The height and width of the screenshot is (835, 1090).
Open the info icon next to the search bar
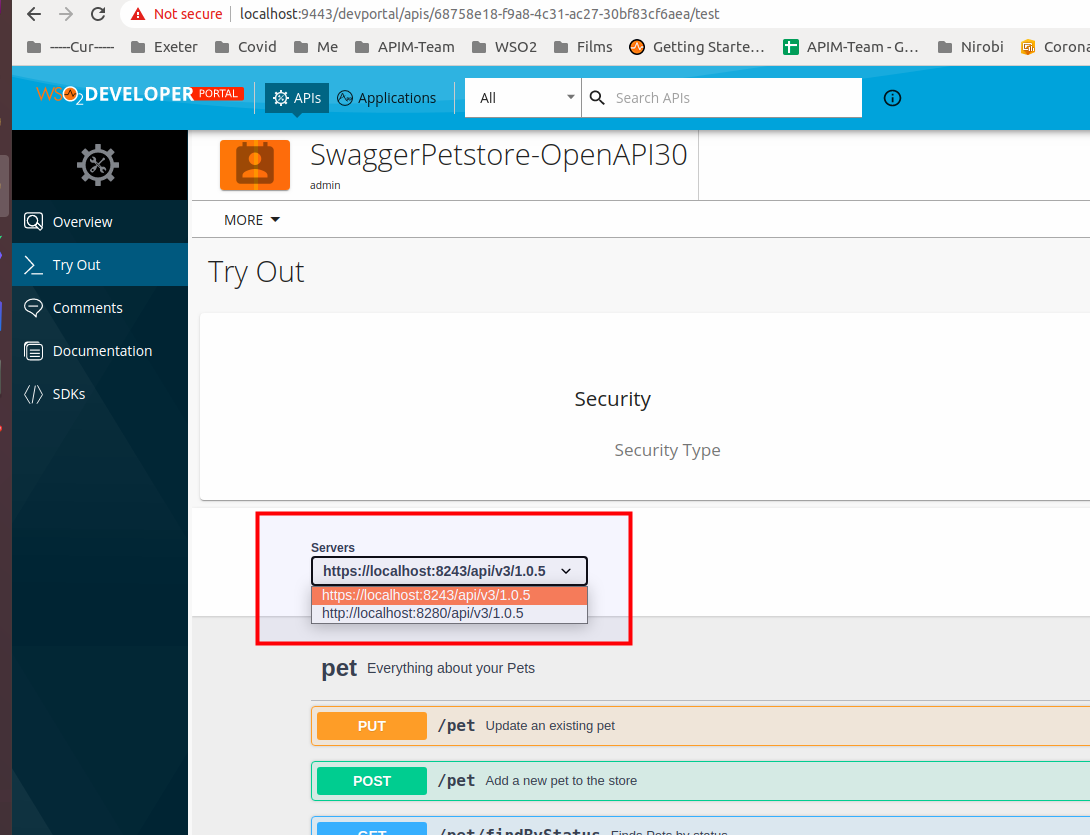[x=892, y=97]
